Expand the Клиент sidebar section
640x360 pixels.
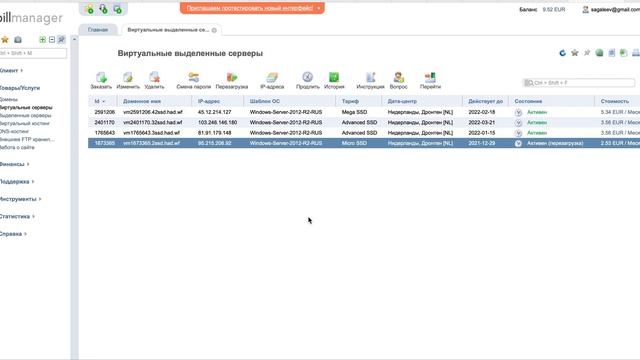(x=11, y=71)
